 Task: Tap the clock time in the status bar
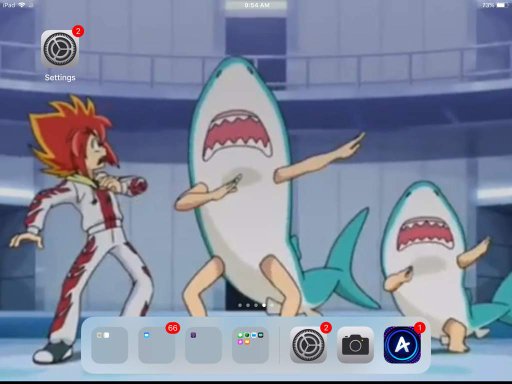[x=257, y=5]
